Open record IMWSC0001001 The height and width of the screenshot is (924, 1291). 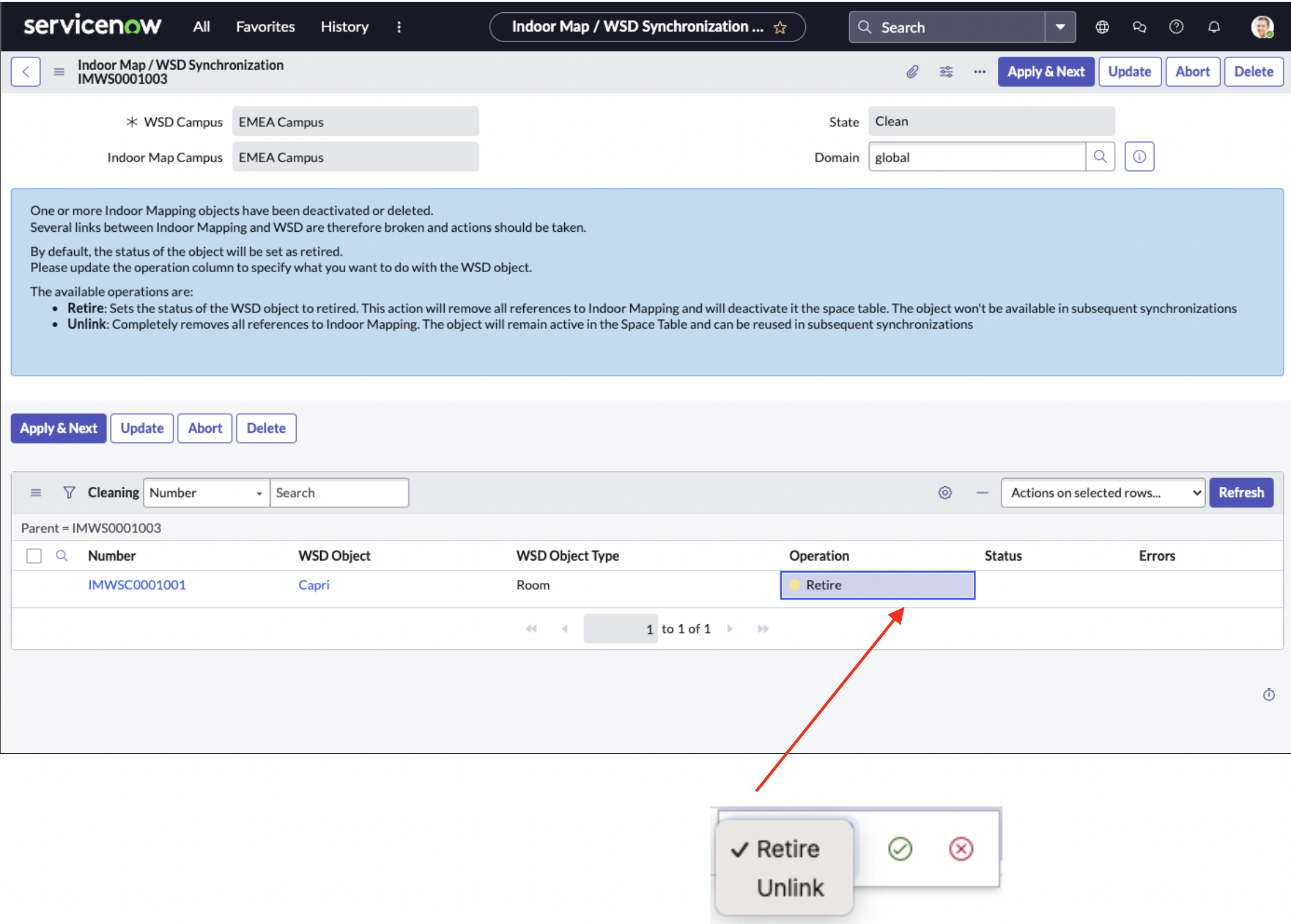point(137,585)
